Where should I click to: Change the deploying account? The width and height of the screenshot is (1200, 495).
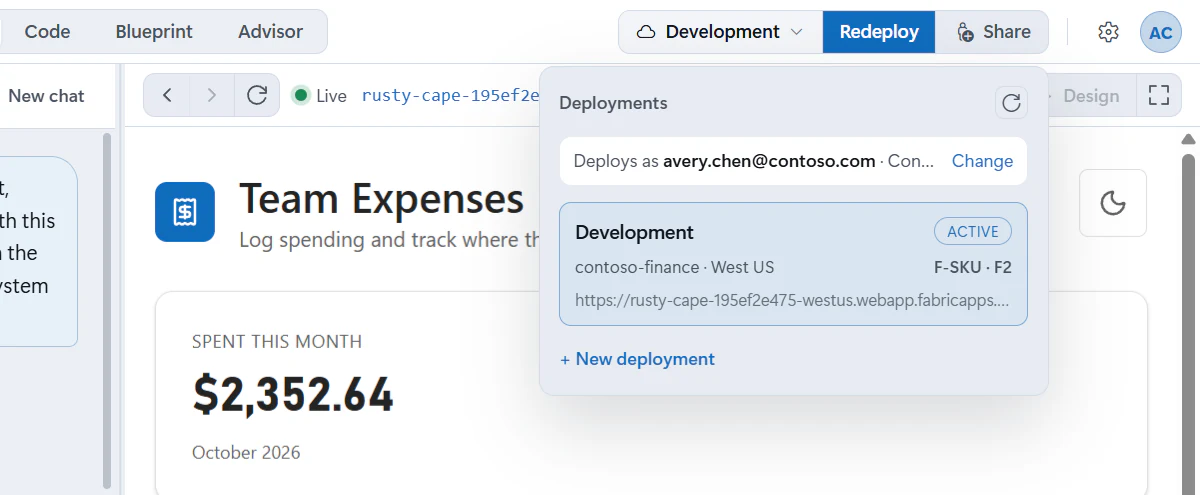click(x=982, y=161)
